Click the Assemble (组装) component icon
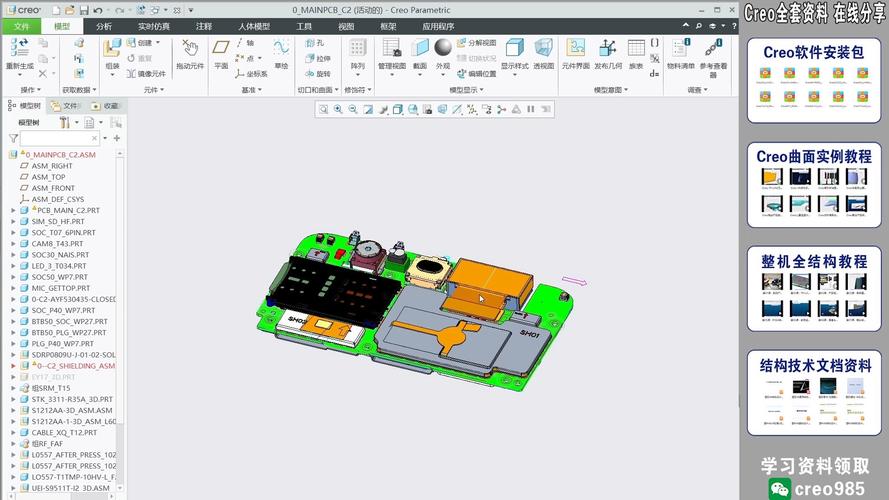This screenshot has height=500, width=889. 112,48
